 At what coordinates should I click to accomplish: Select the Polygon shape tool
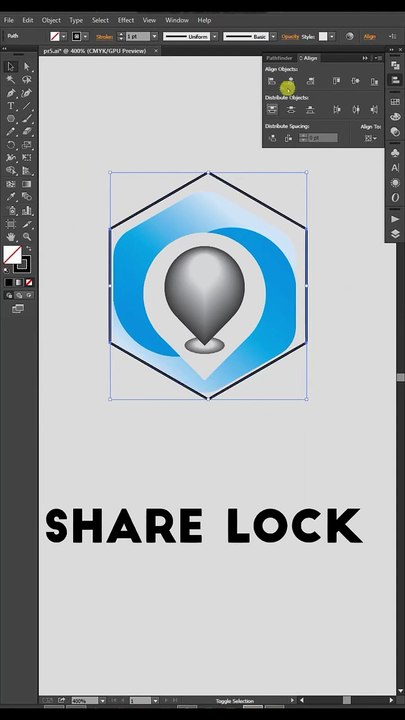pos(11,118)
